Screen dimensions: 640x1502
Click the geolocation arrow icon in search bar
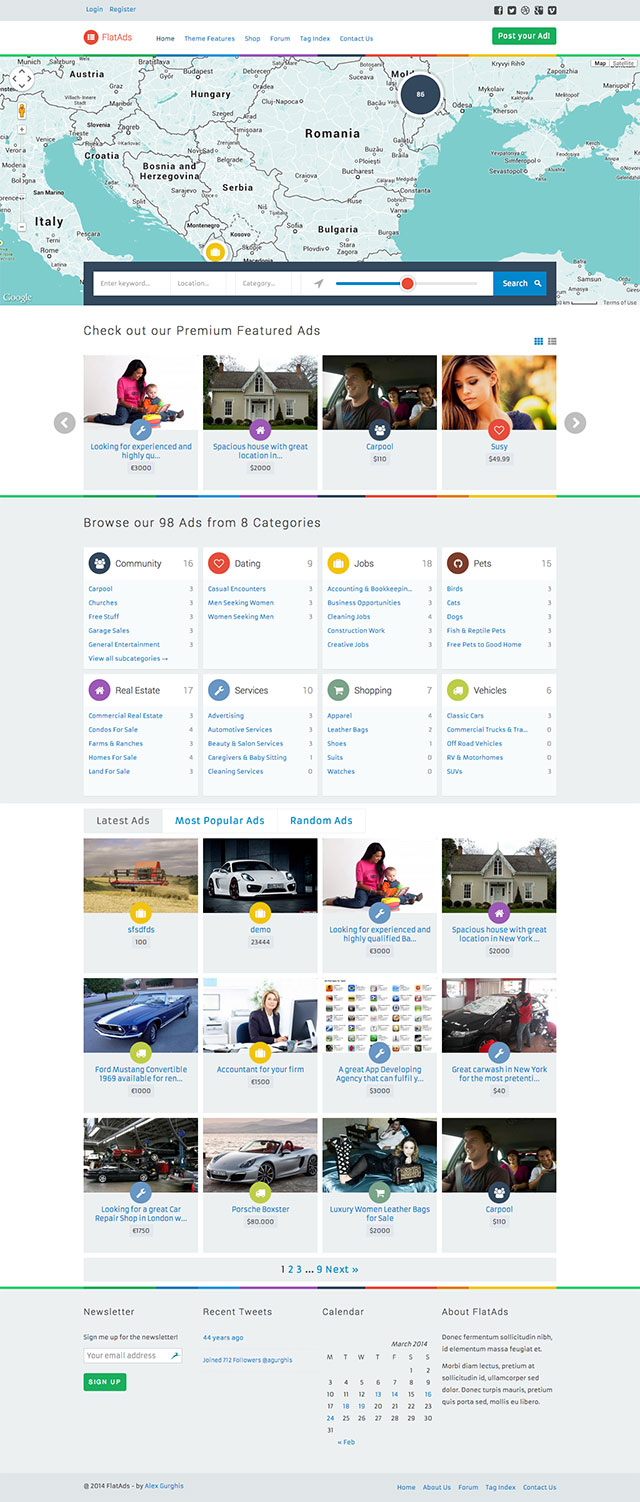coord(319,283)
